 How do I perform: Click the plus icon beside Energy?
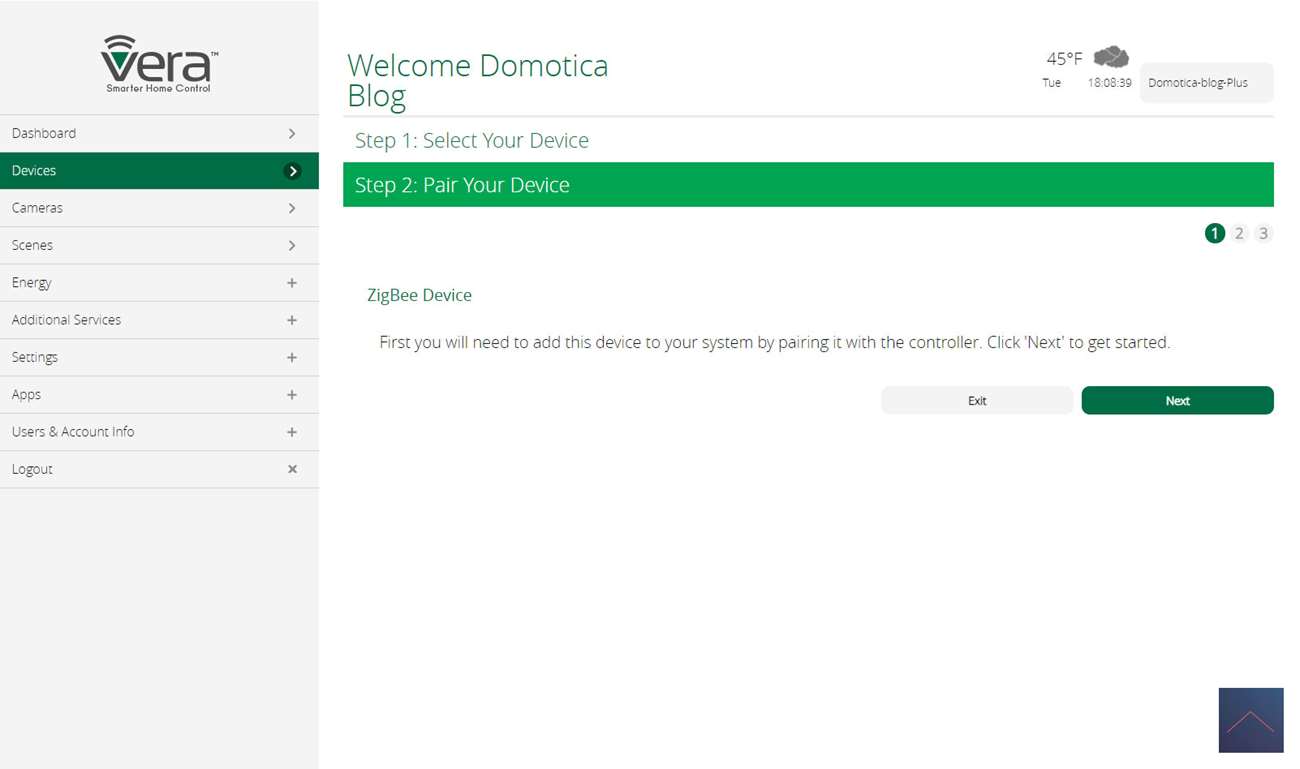pyautogui.click(x=292, y=283)
